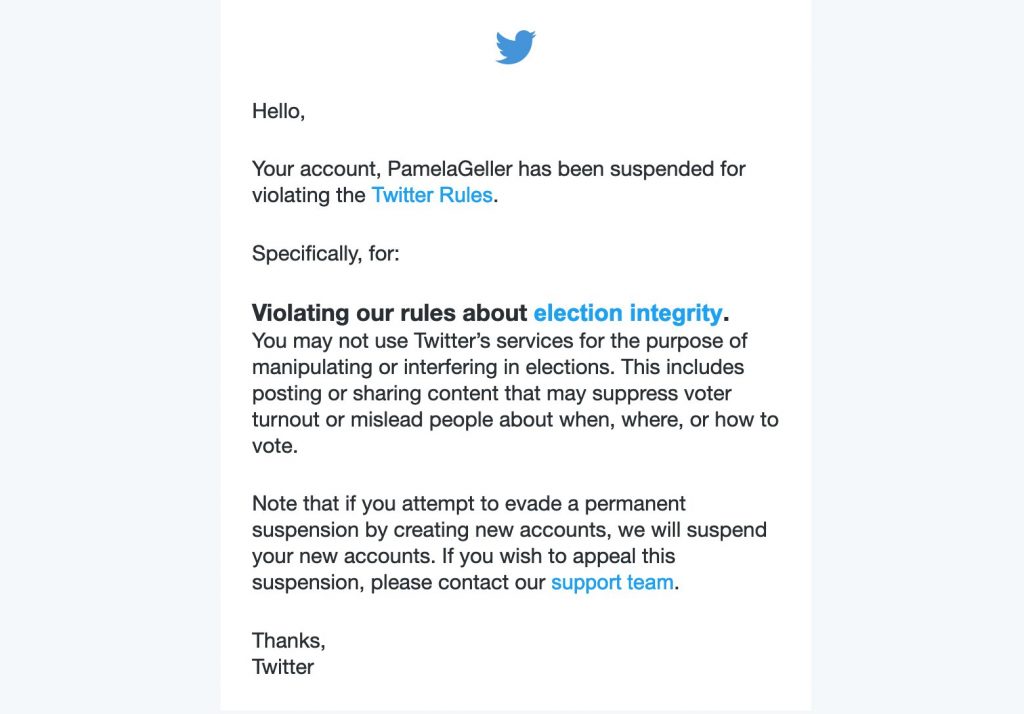Image resolution: width=1024 pixels, height=714 pixels.
Task: Click the blue Twitter bird logo
Action: pos(515,47)
